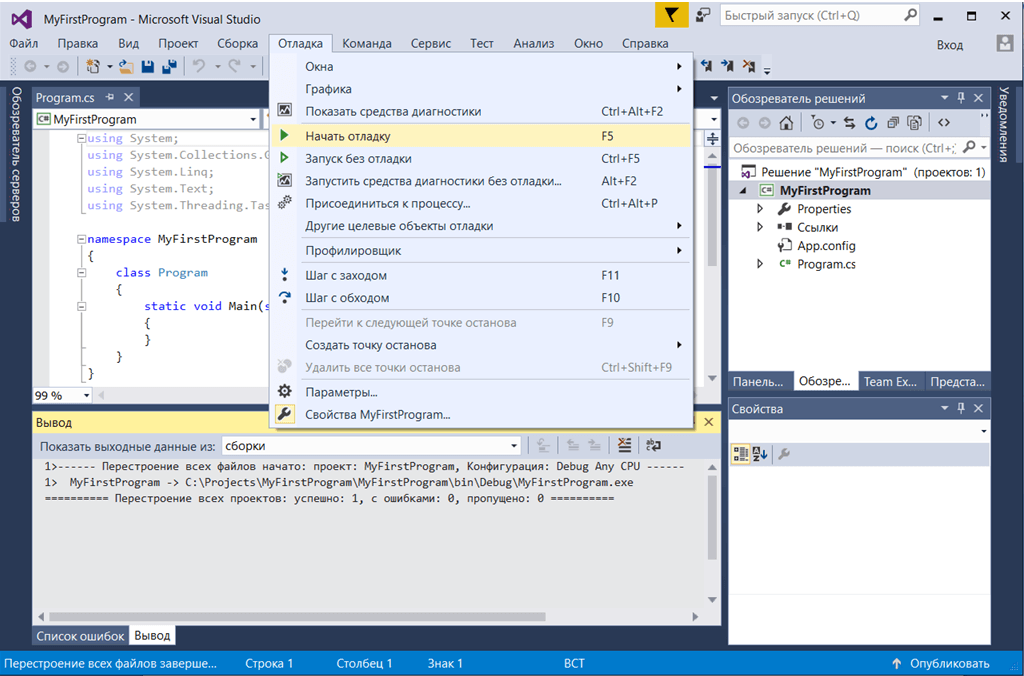Open Уведомления side tab
This screenshot has width=1024, height=676.
pyautogui.click(x=1004, y=124)
